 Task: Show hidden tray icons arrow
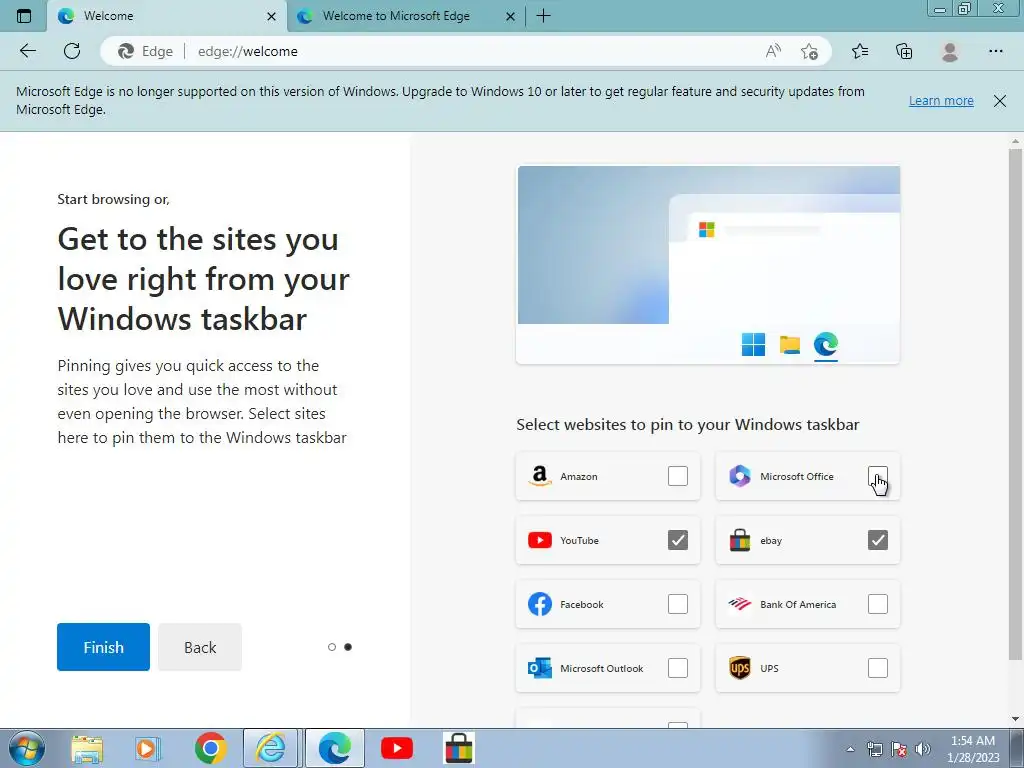point(850,749)
